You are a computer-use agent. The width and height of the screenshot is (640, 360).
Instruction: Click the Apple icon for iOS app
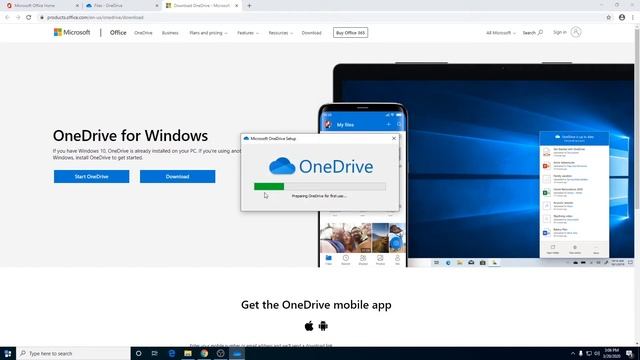[x=309, y=326]
